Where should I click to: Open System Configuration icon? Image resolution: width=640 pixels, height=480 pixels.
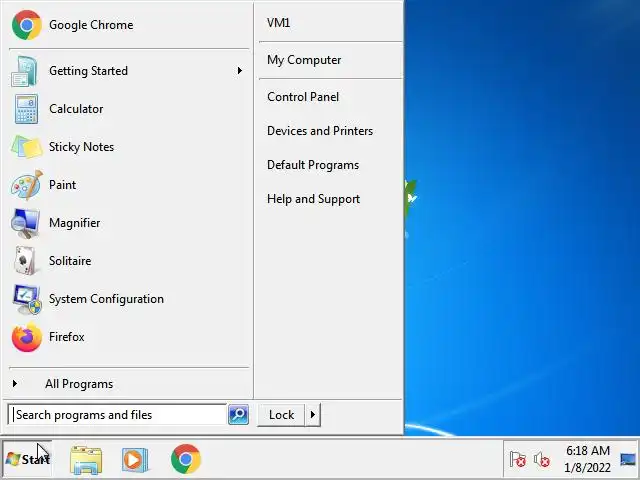pos(27,299)
